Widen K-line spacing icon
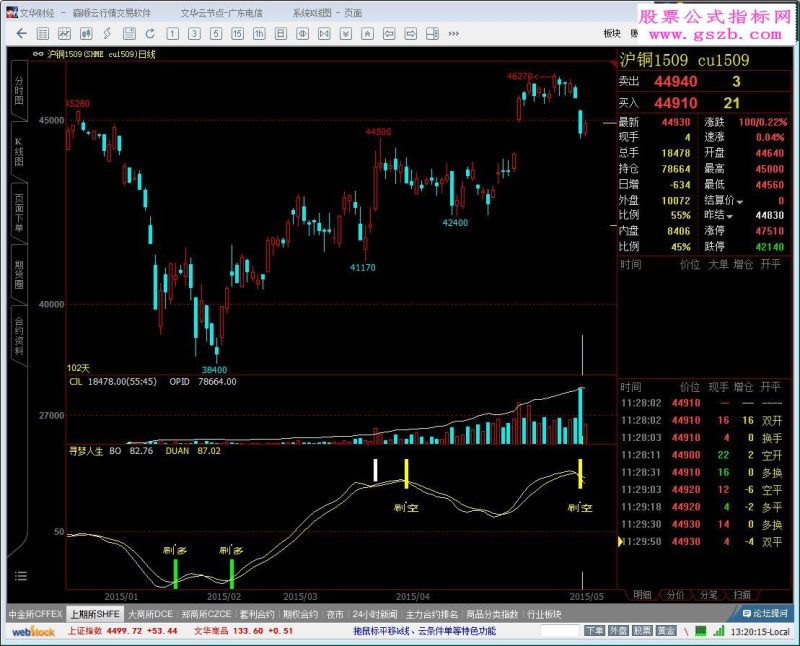 click(324, 34)
